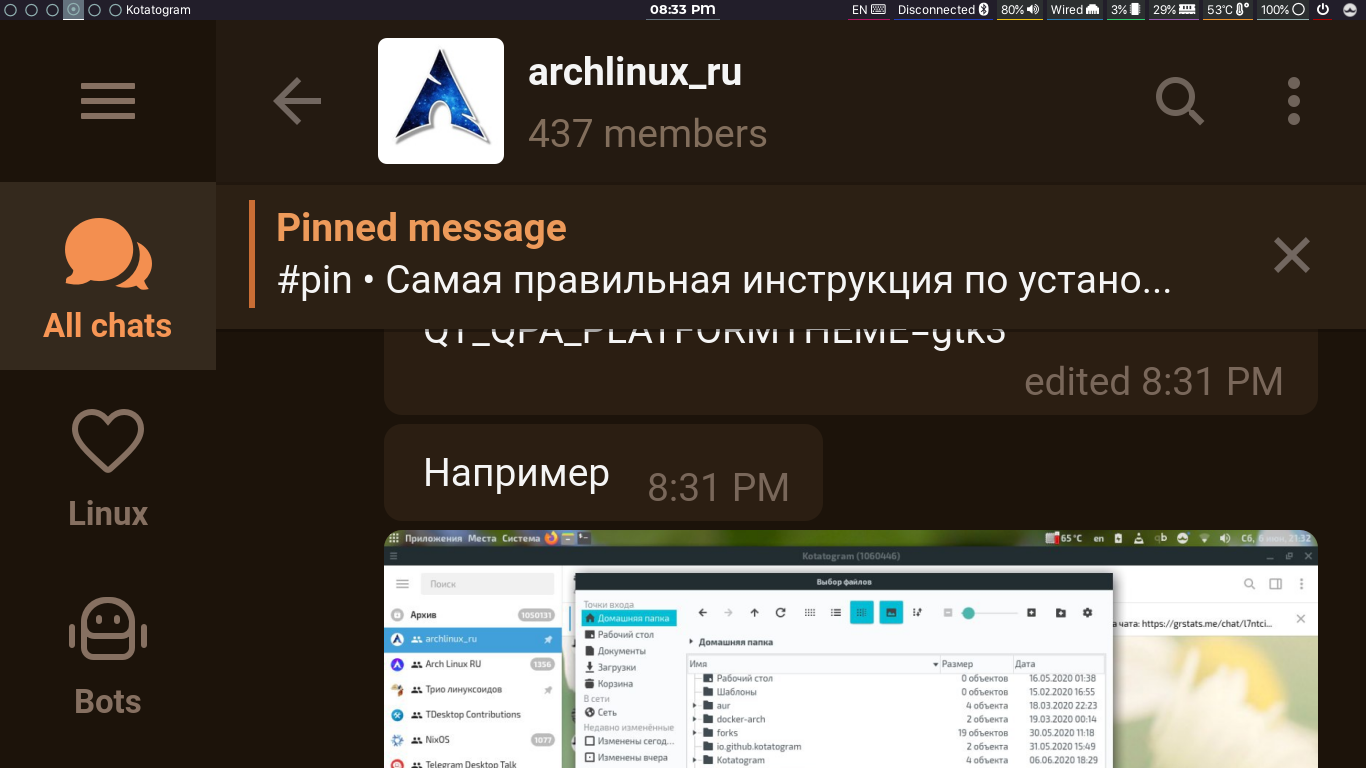Image resolution: width=1366 pixels, height=768 pixels.
Task: Open the Disconnected Bluetooth status
Action: click(943, 10)
